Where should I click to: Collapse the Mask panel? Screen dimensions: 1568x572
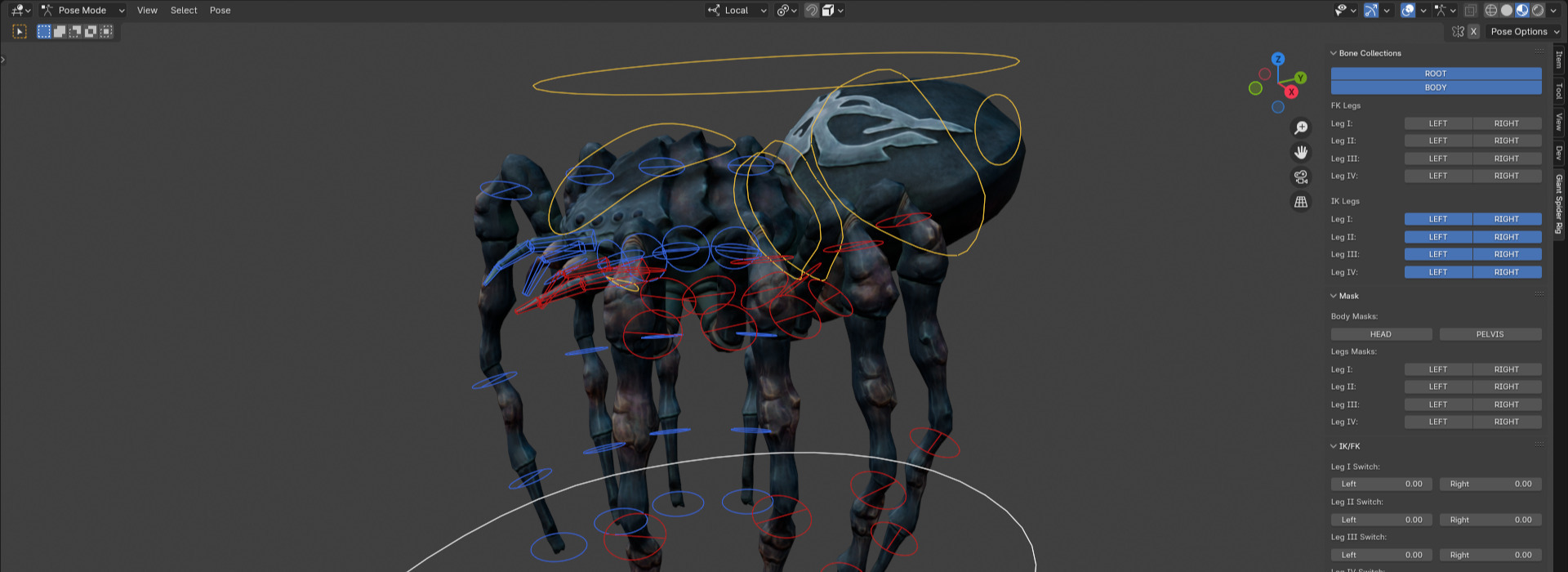click(1334, 296)
